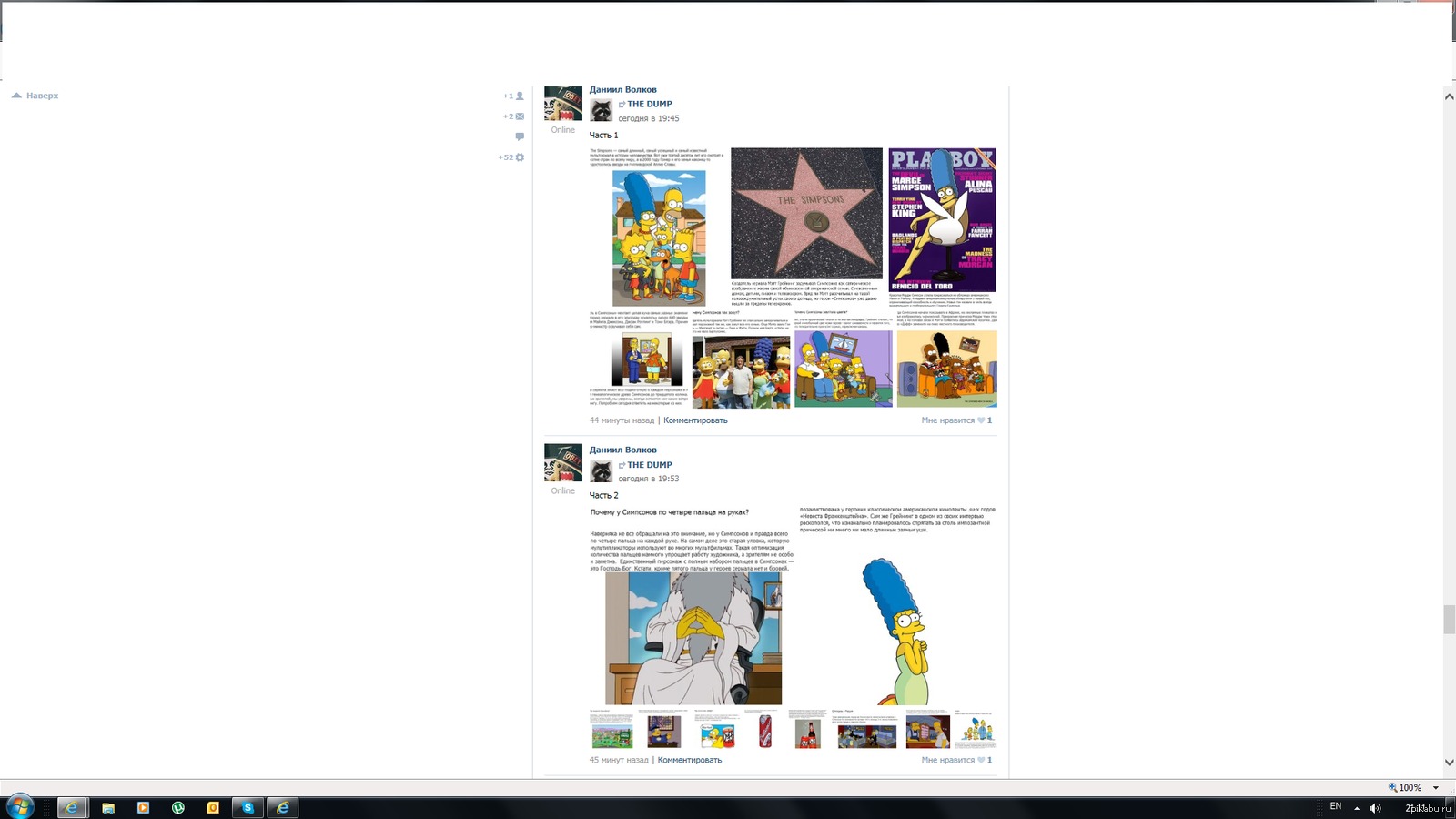Launch Windows Media Player from the taskbar
Image resolution: width=1456 pixels, height=819 pixels.
pyautogui.click(x=143, y=807)
